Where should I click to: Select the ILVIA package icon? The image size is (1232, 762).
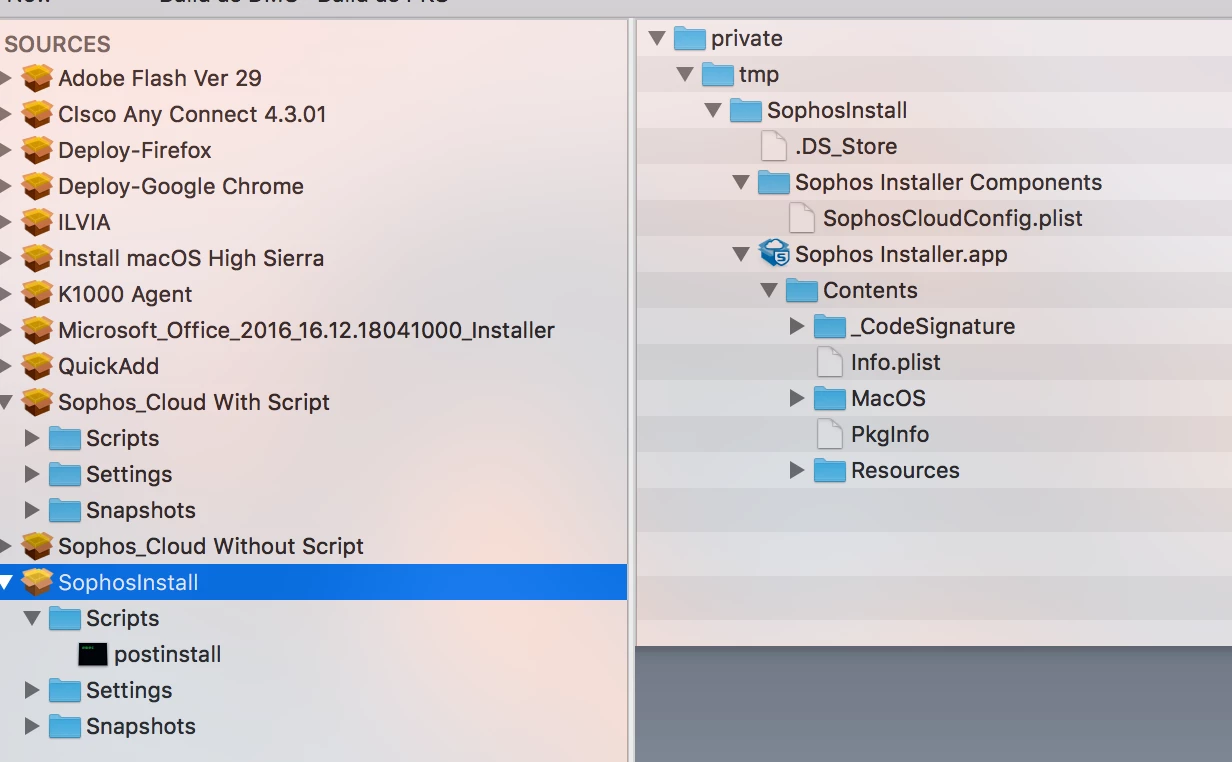click(x=37, y=222)
